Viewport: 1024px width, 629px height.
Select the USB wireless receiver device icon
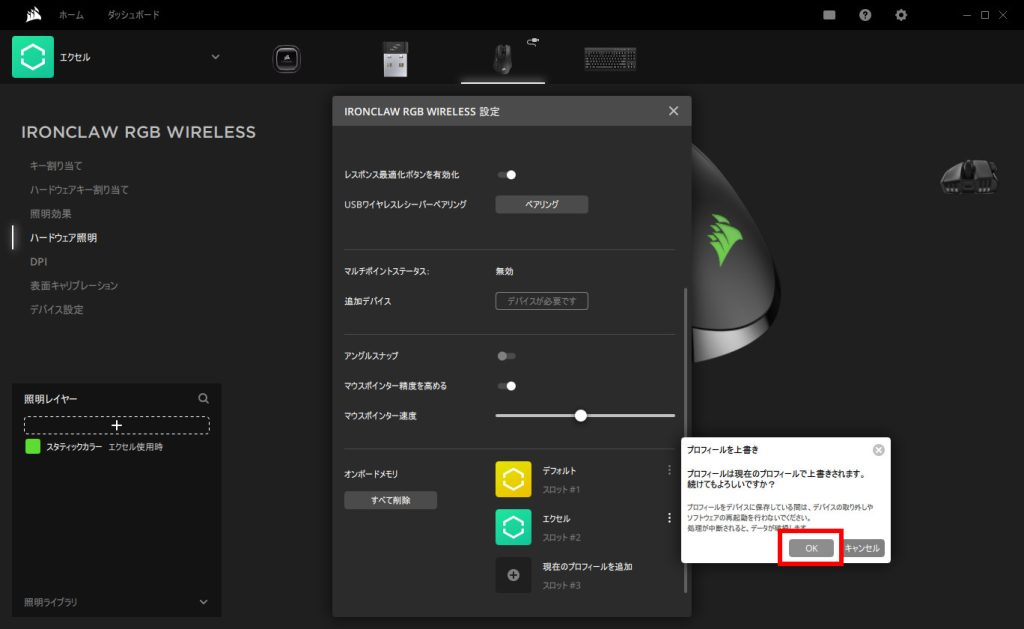tap(395, 59)
